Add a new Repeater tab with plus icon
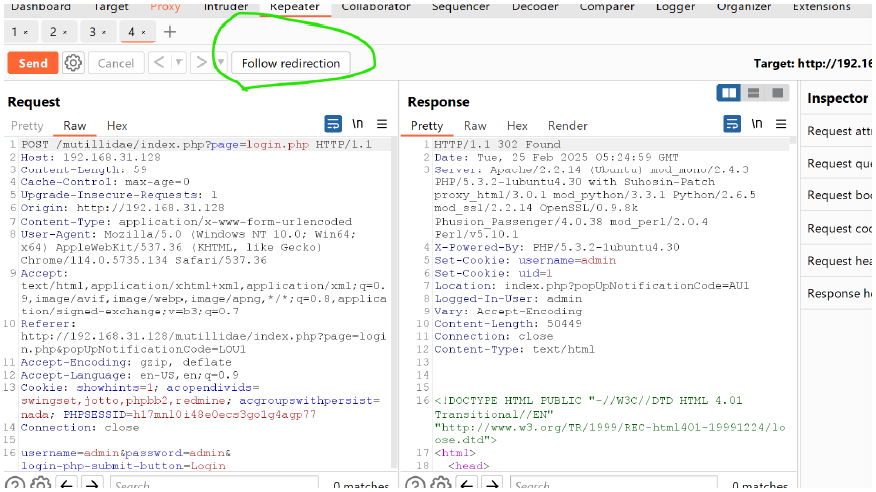The height and width of the screenshot is (492, 876). point(170,32)
